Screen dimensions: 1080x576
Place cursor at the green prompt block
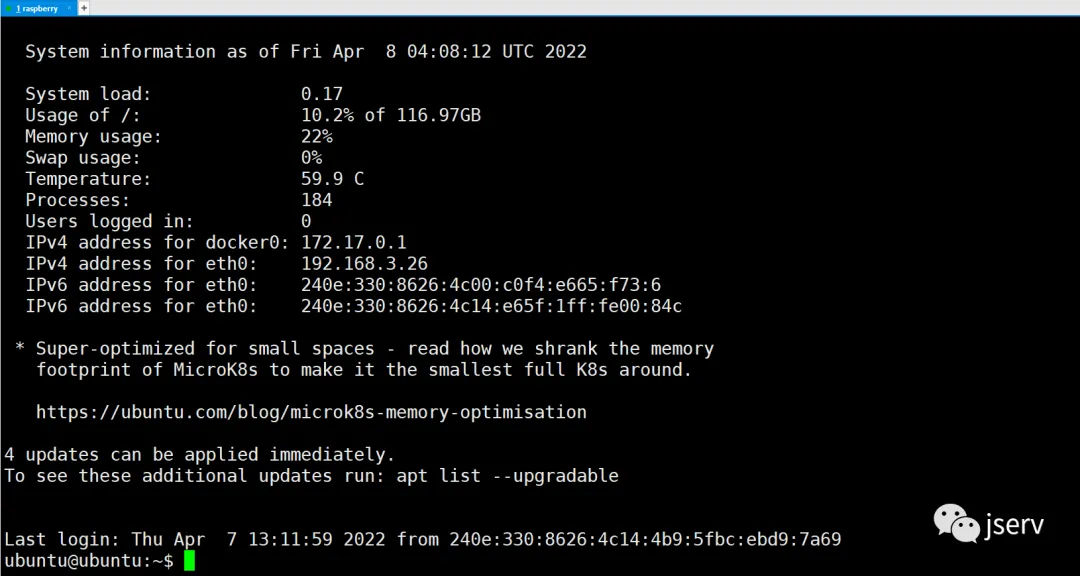pos(189,561)
